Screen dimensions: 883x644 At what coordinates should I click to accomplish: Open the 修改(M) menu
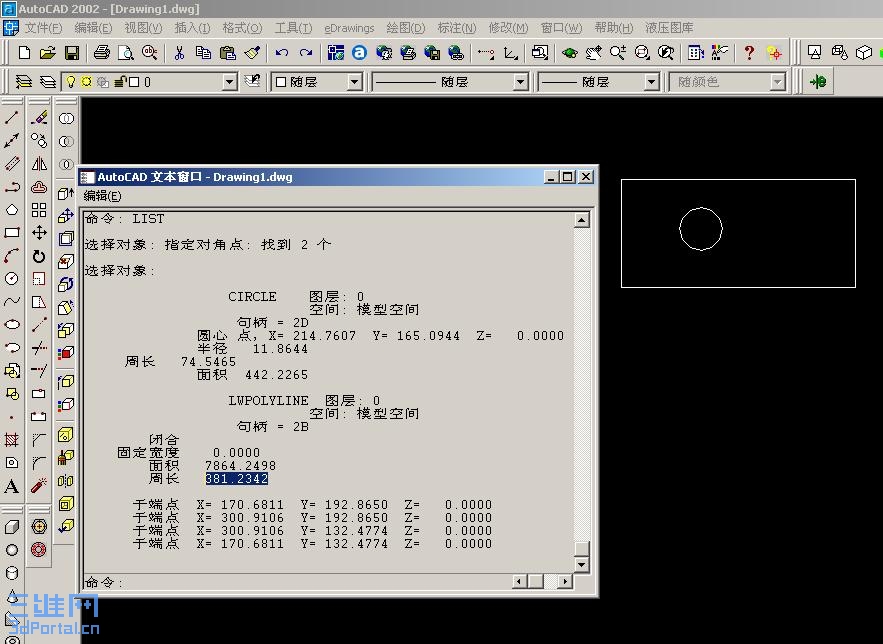(x=508, y=28)
